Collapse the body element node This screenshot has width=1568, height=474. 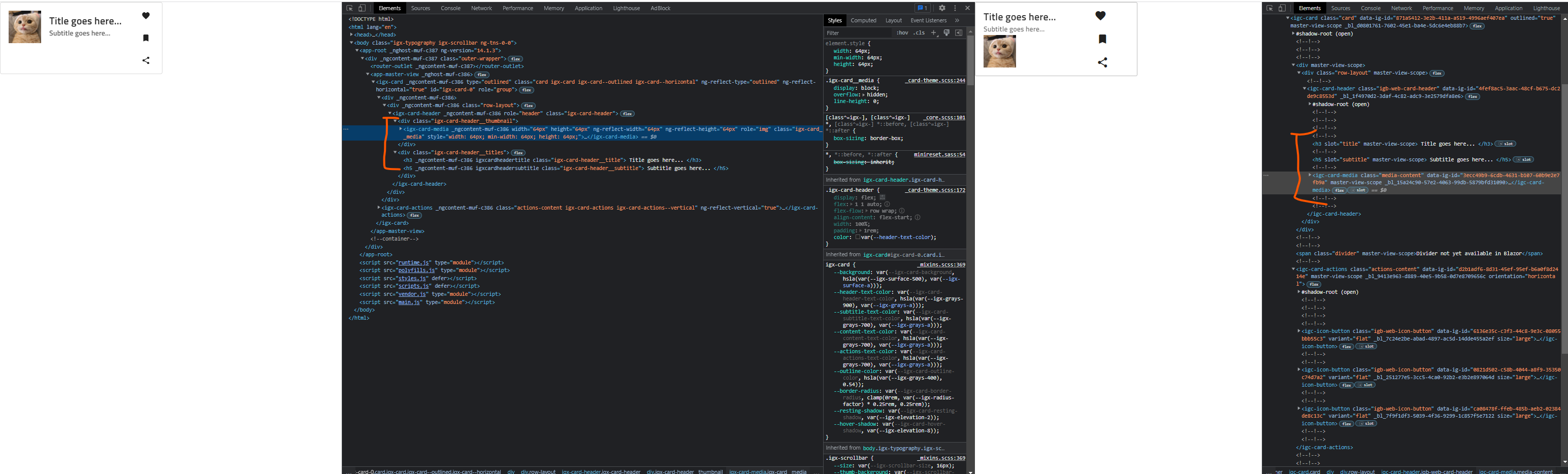(x=351, y=43)
